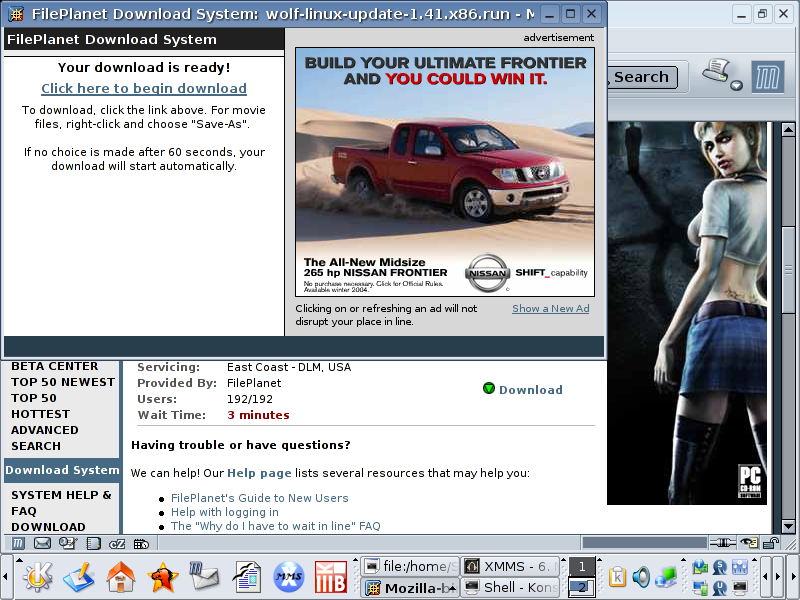
Task: Select TOP 50 NEWEST sidebar item
Action: point(63,382)
